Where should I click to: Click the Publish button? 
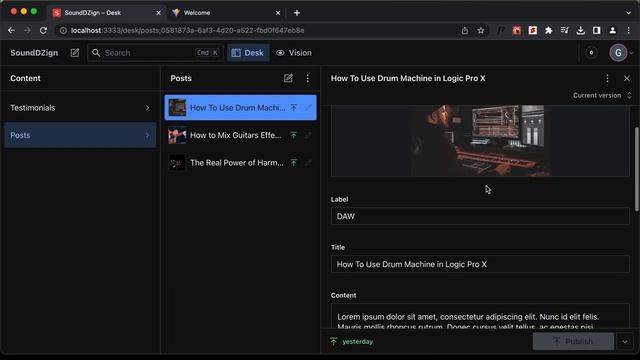pos(573,341)
